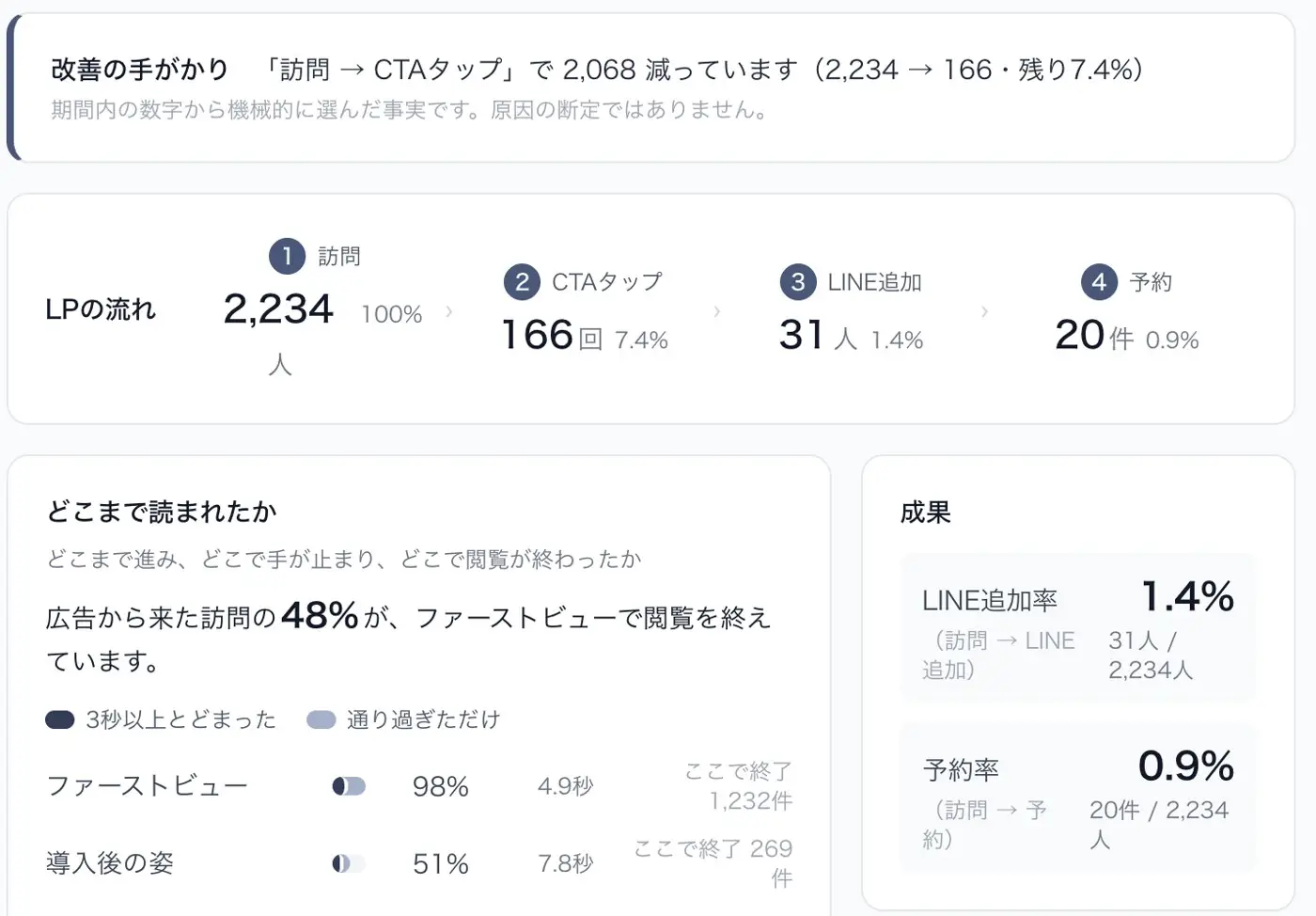The height and width of the screenshot is (916, 1316).
Task: Click the 0.9% rate in the 予約 funnel step
Action: point(1172,340)
